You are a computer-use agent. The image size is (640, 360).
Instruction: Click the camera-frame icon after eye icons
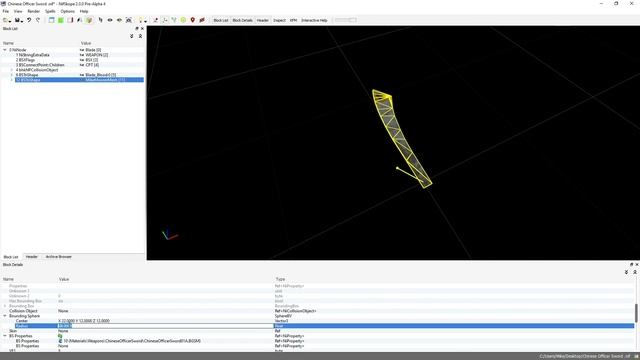coord(129,20)
